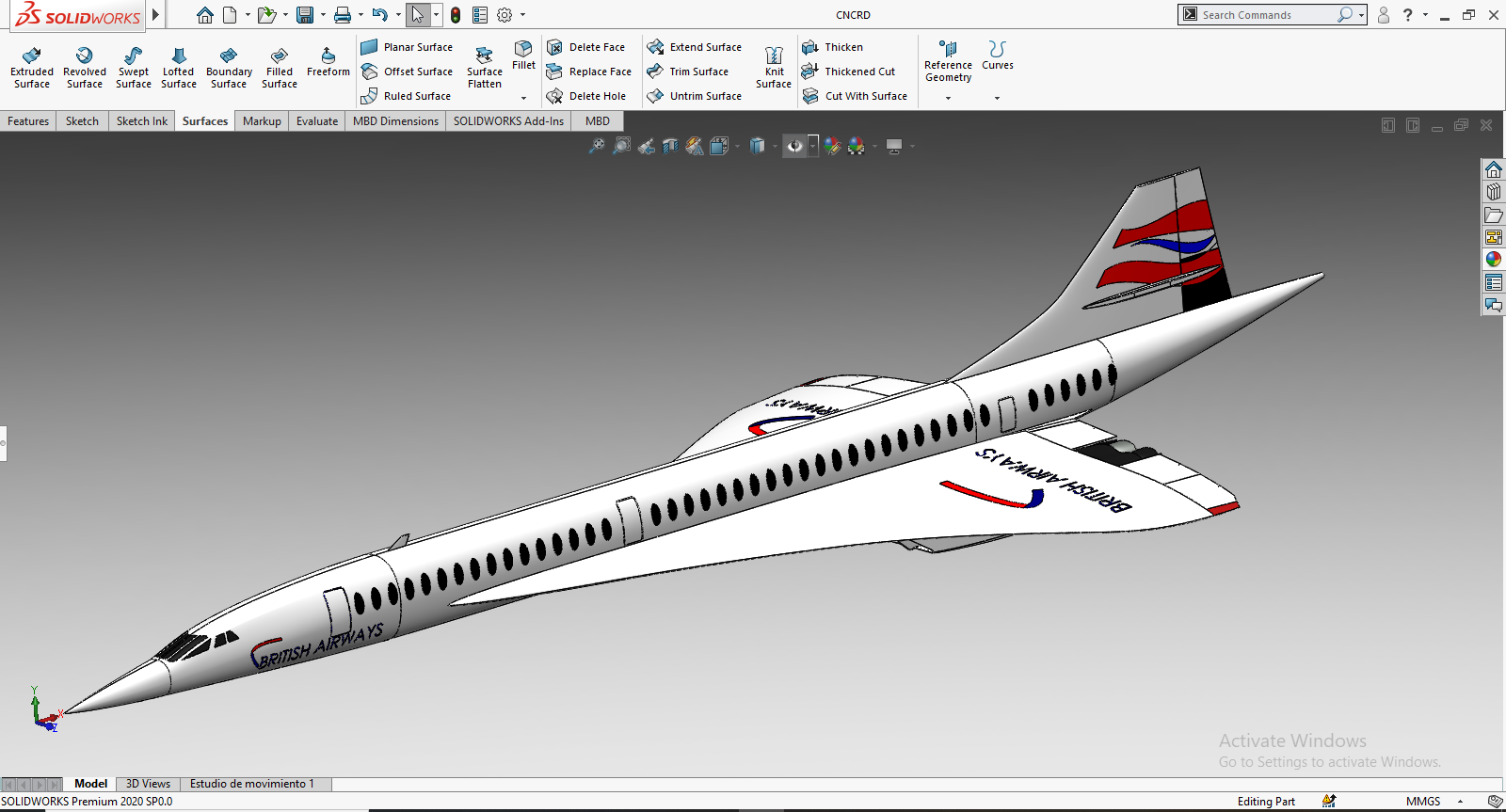Click the Zoom to Area icon
Image resolution: width=1506 pixels, height=812 pixels.
click(621, 146)
